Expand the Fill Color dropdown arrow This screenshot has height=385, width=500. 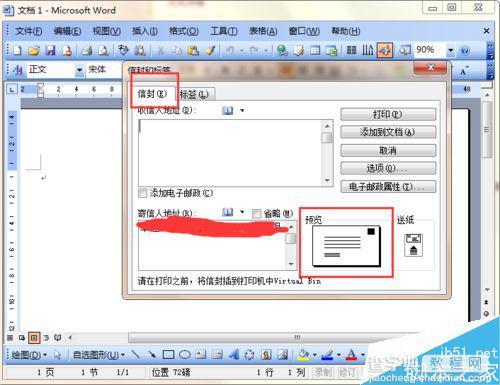(x=314, y=355)
